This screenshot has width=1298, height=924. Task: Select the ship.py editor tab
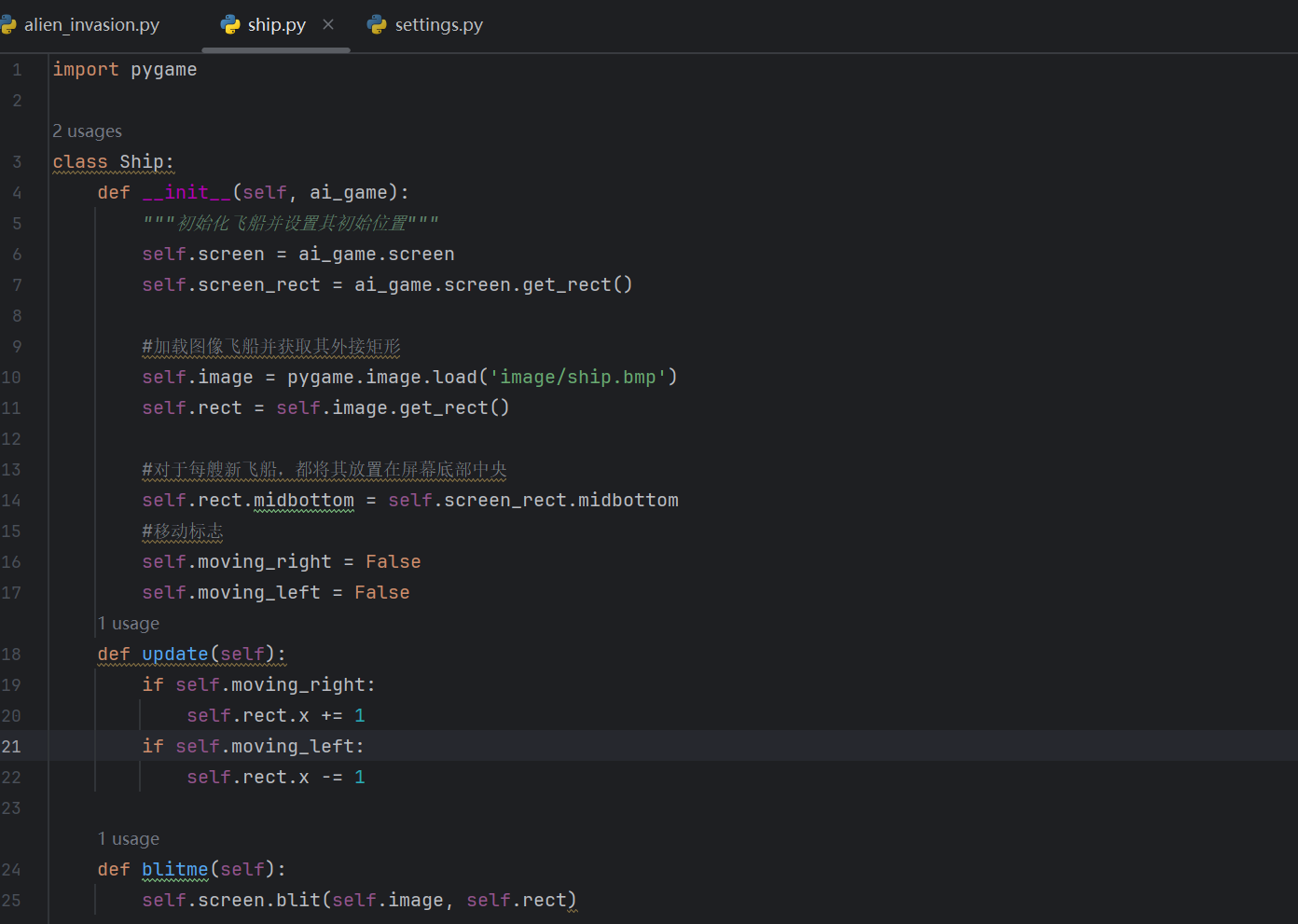click(276, 25)
